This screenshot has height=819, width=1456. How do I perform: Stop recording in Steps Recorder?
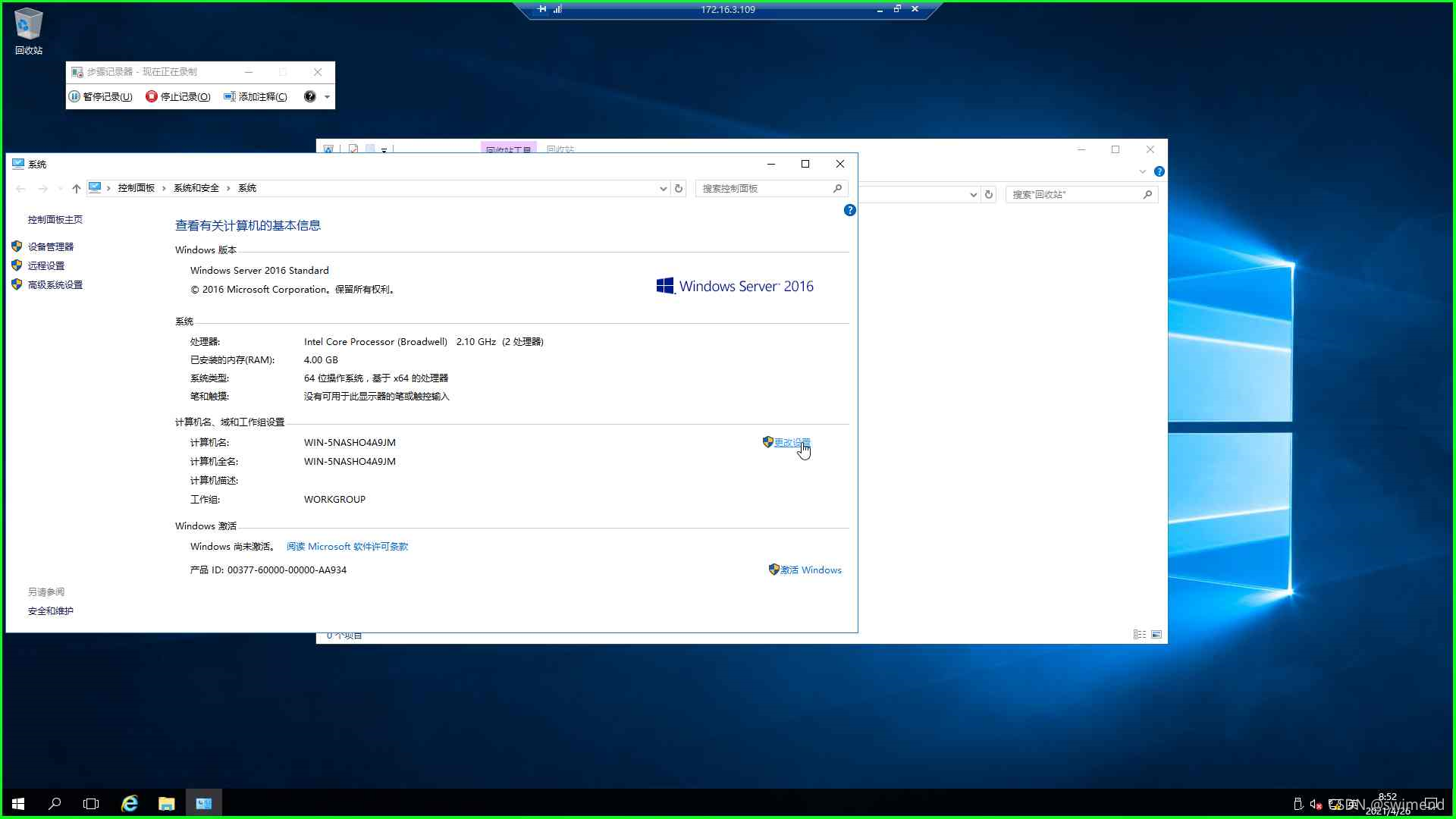point(178,96)
